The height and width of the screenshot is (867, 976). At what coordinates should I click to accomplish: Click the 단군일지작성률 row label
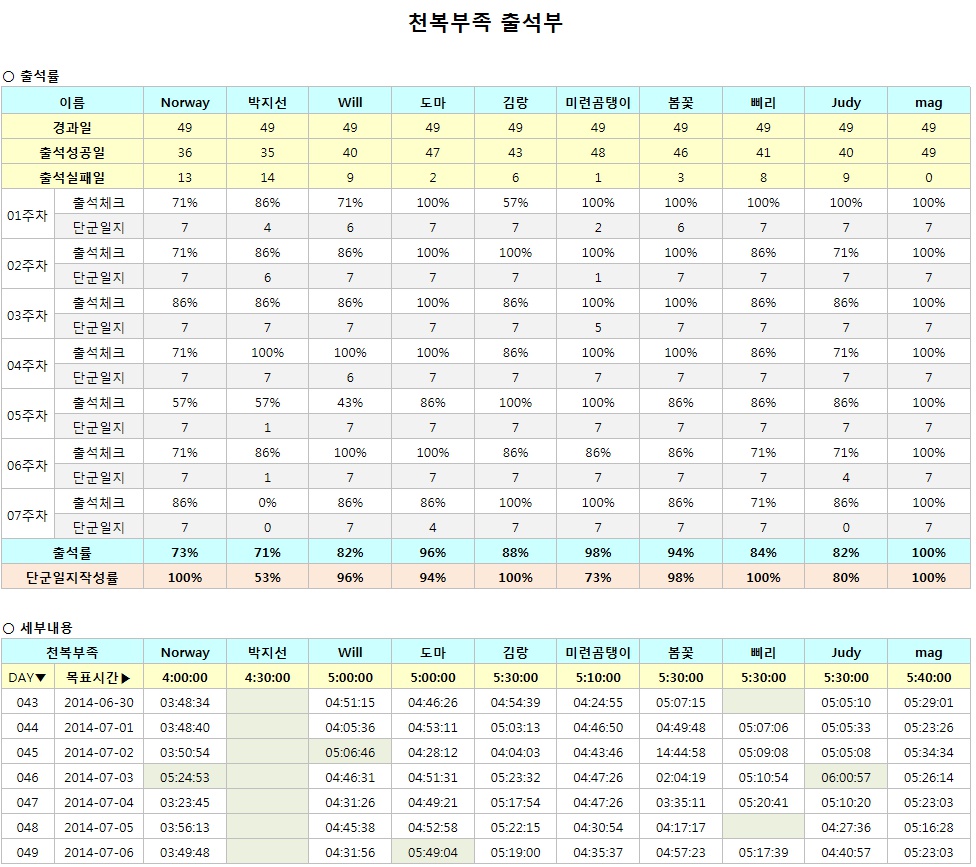tap(72, 577)
